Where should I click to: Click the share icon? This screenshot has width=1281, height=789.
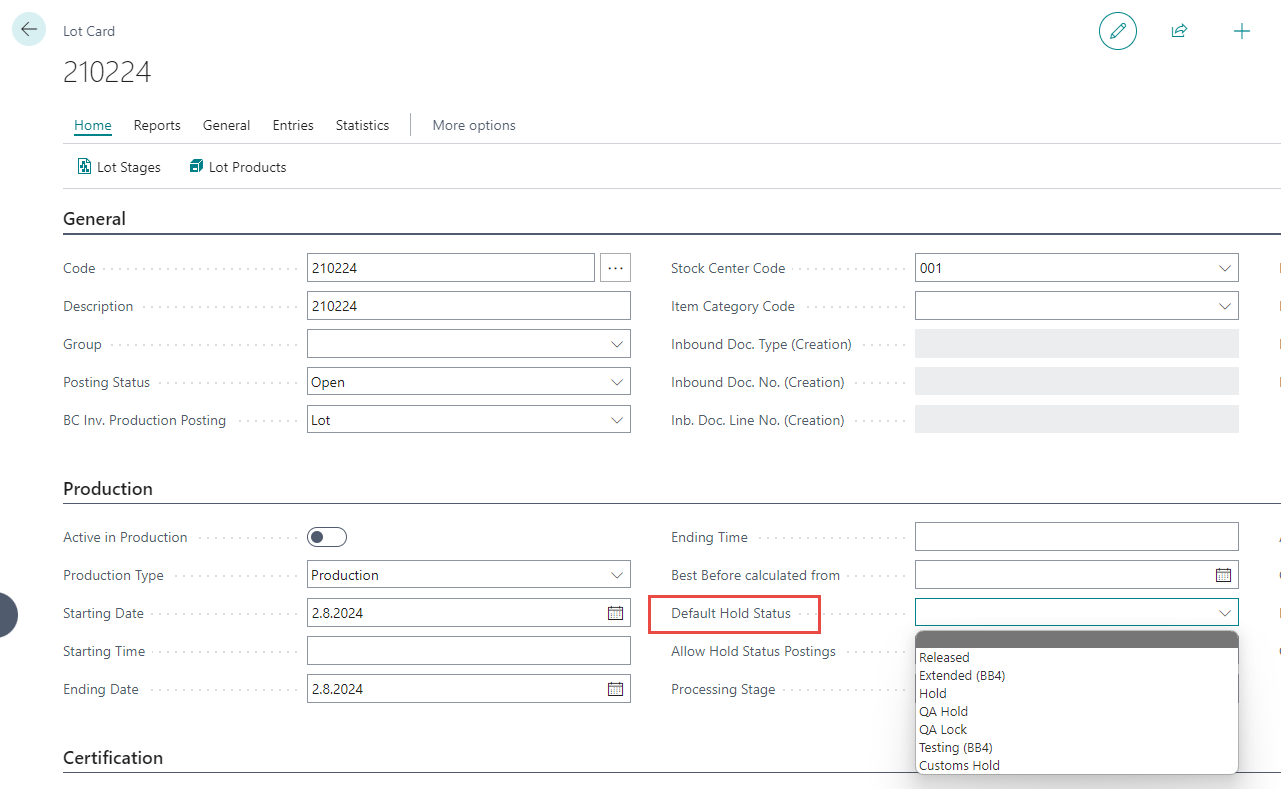(x=1179, y=31)
